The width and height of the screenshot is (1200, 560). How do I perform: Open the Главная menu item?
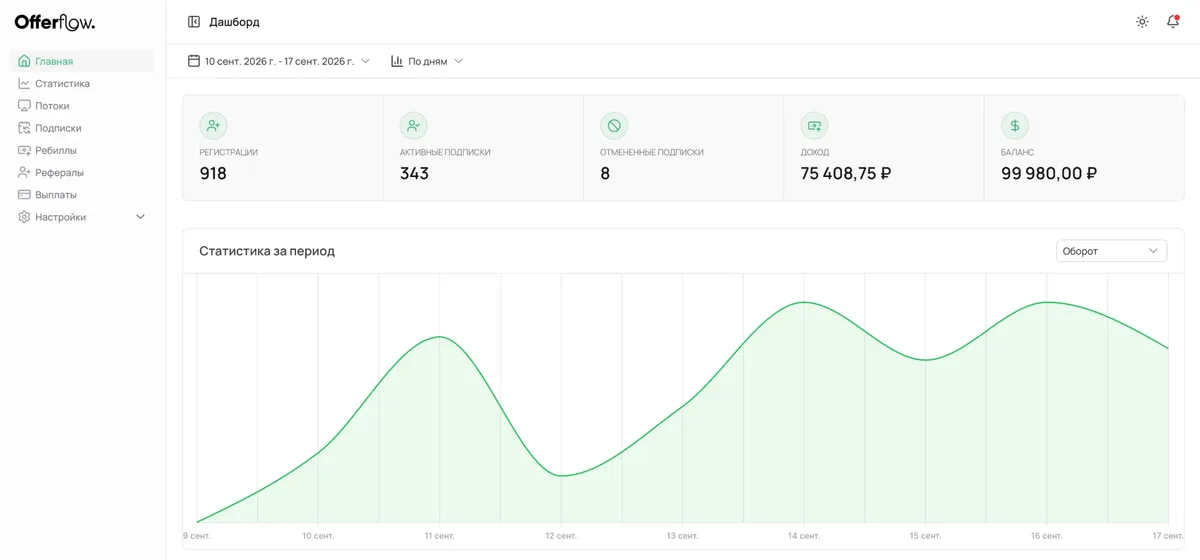tap(82, 61)
